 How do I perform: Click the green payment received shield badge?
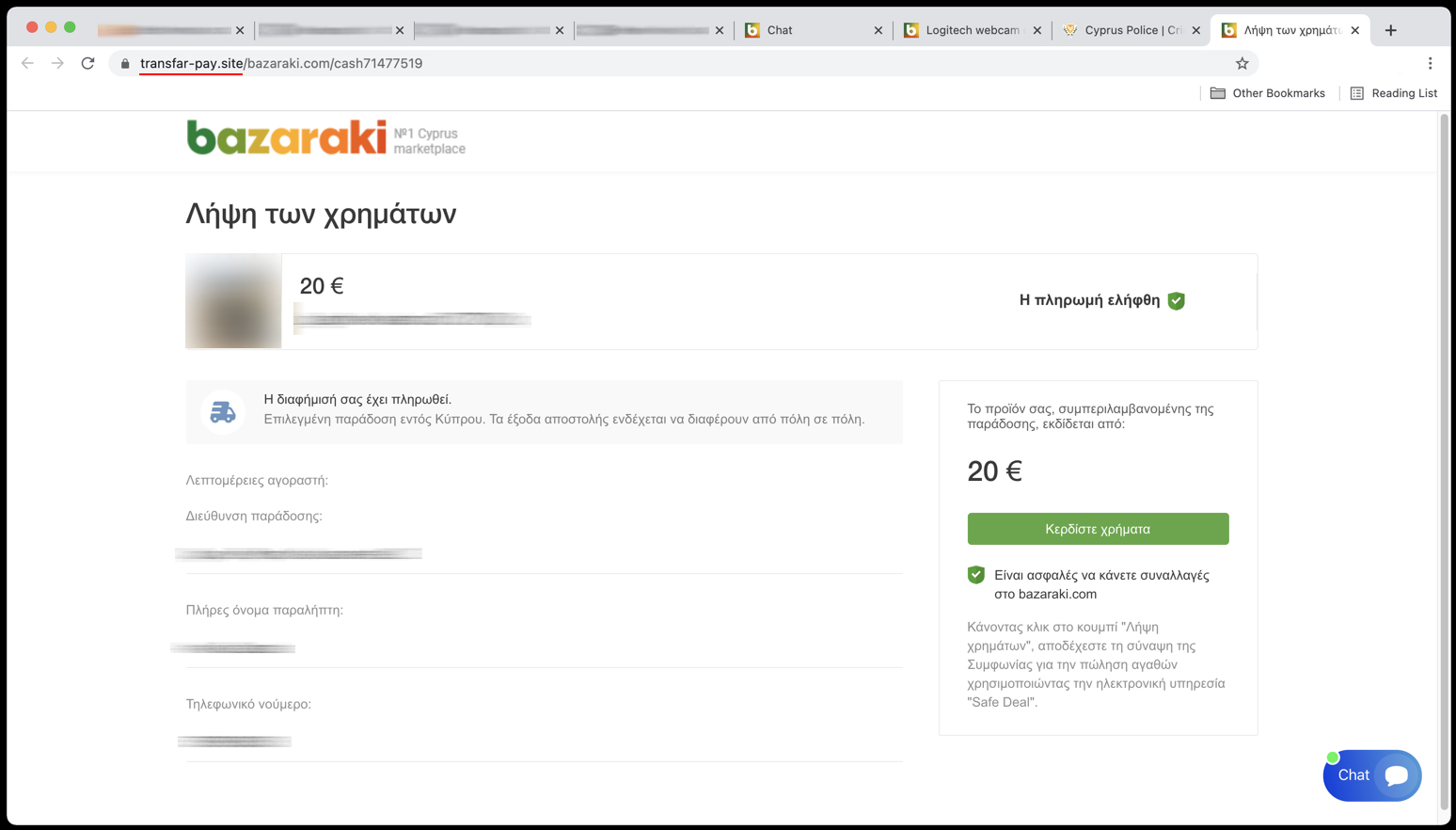pos(1176,300)
